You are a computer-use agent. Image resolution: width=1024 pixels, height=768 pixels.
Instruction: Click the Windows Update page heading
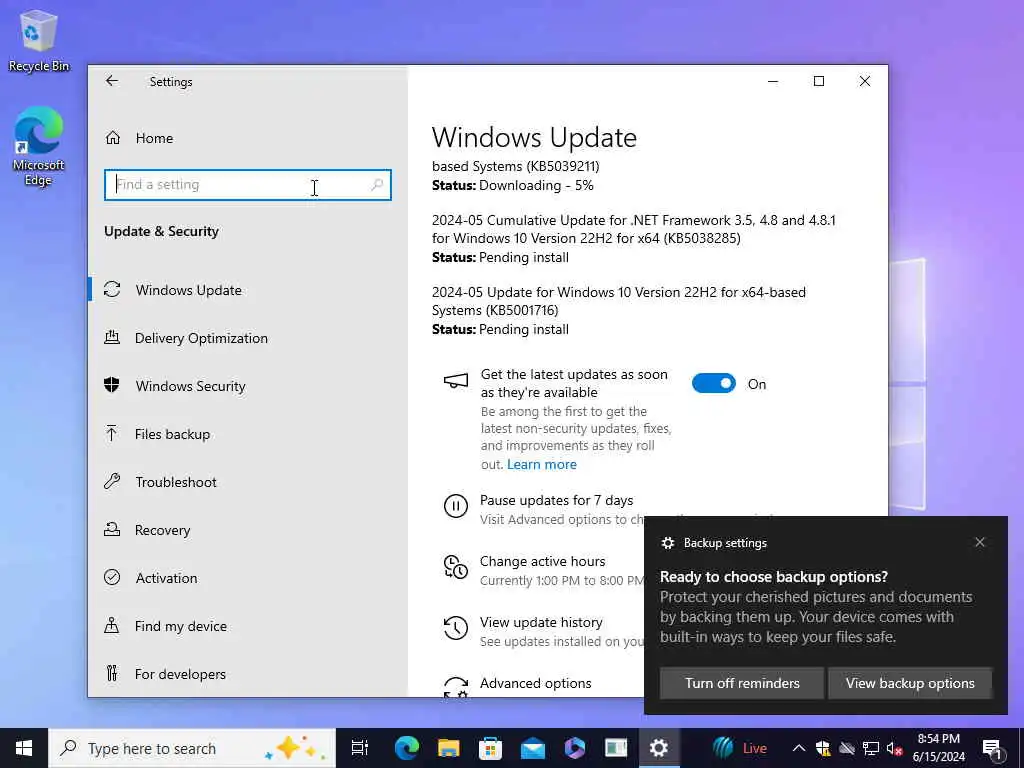coord(534,138)
